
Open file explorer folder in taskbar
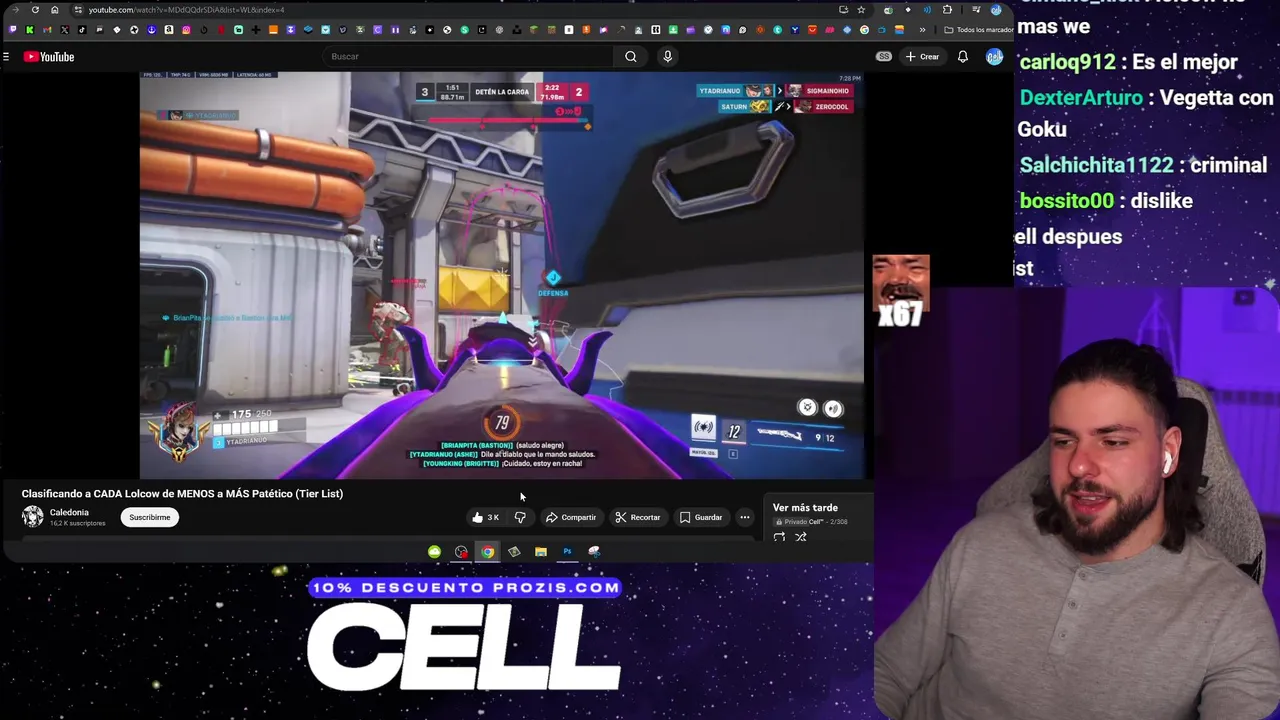[540, 552]
